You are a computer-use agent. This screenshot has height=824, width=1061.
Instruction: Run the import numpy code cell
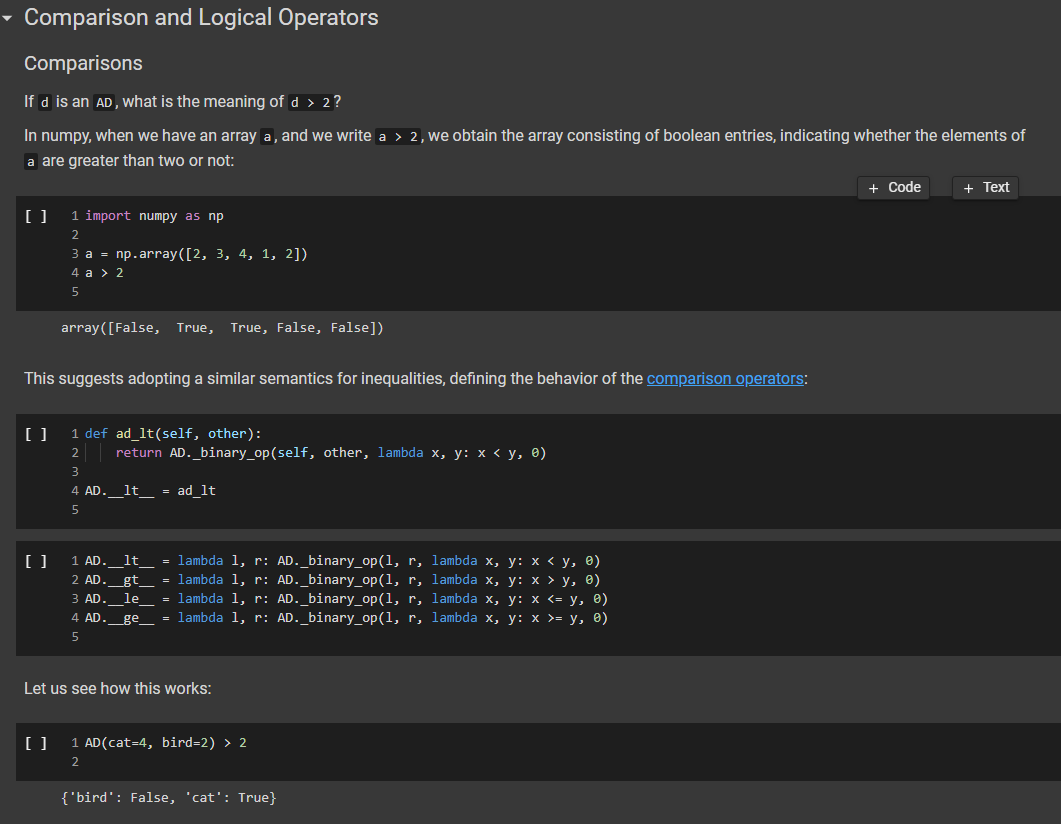click(x=36, y=216)
